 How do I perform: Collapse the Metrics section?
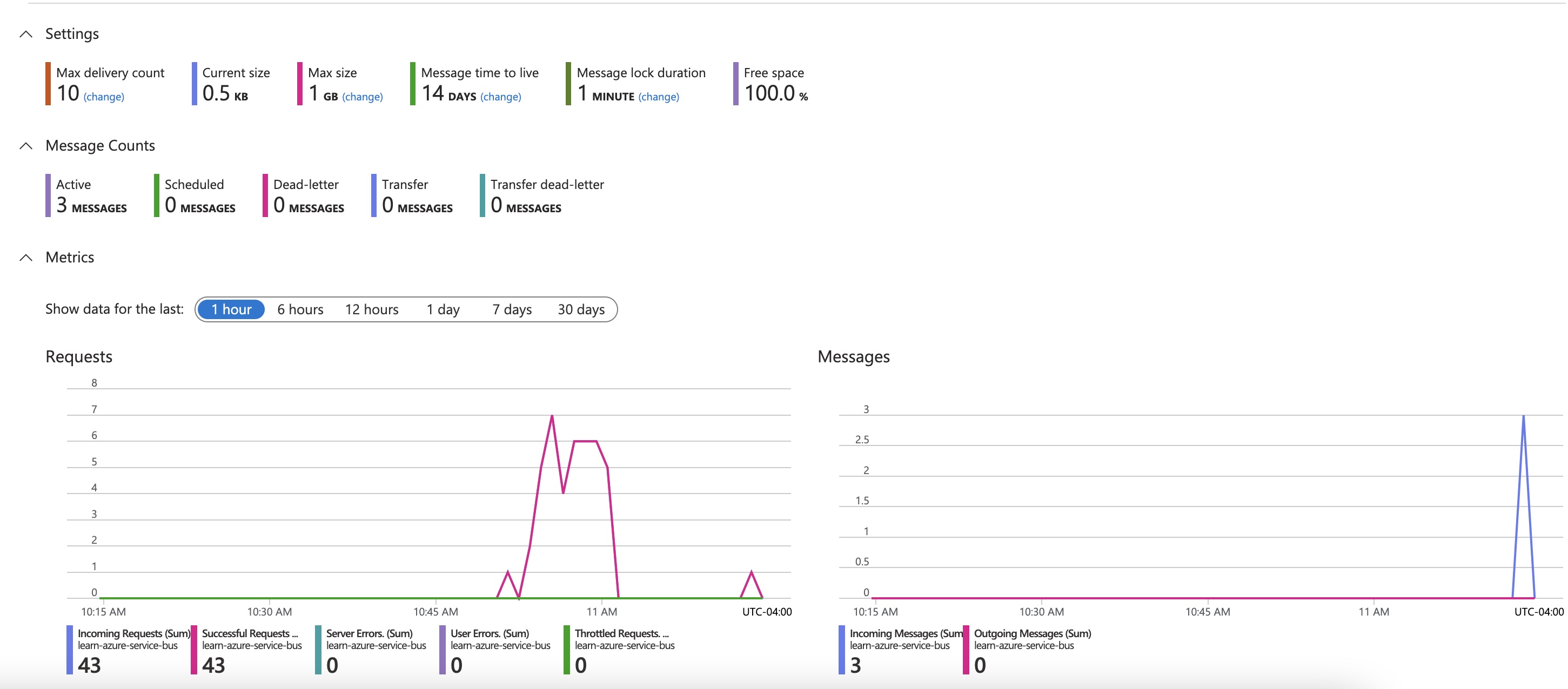(x=26, y=258)
